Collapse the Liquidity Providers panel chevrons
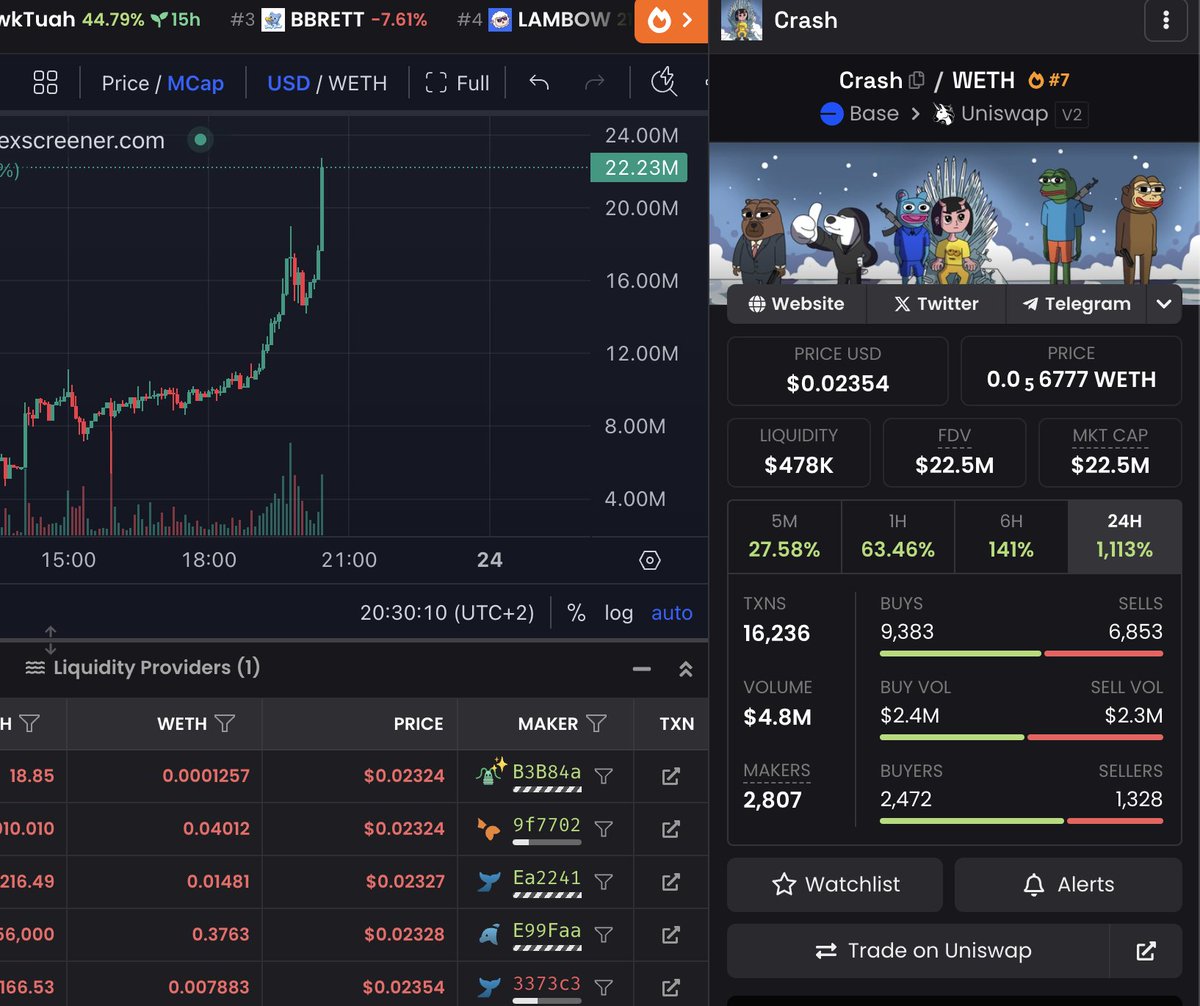 coord(686,669)
